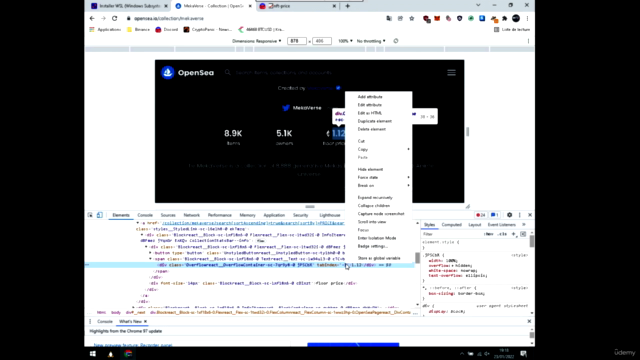640x360 pixels.
Task: Click the viewport height input field
Action: click(321, 41)
